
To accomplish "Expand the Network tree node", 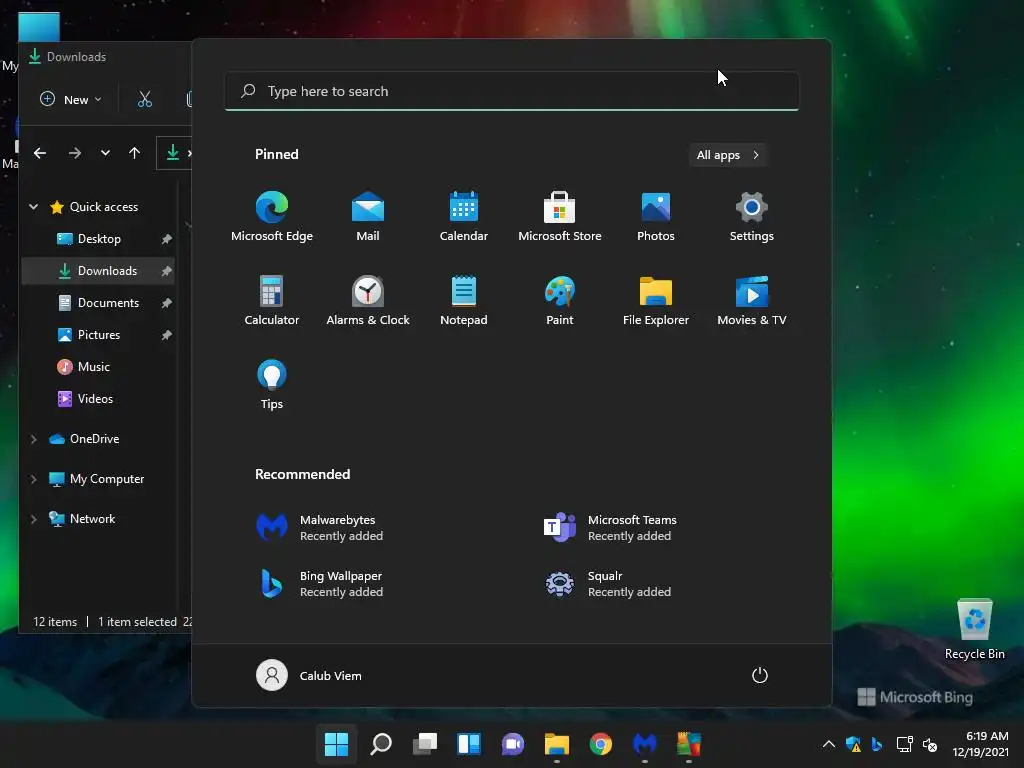I will (33, 519).
